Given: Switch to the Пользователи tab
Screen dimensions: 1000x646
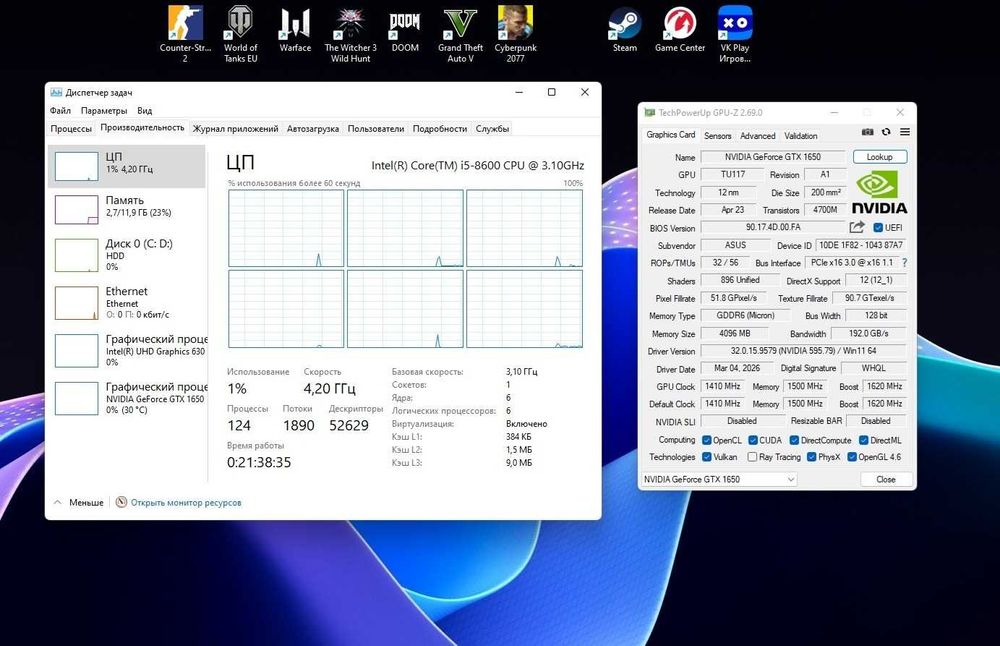Looking at the screenshot, I should [376, 128].
